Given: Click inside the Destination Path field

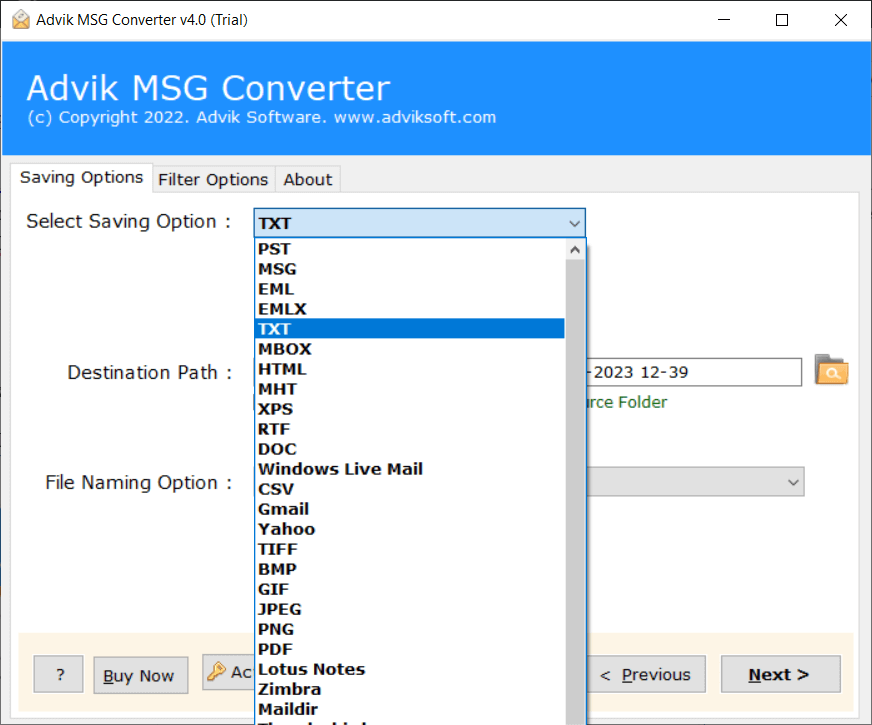Looking at the screenshot, I should [x=693, y=372].
